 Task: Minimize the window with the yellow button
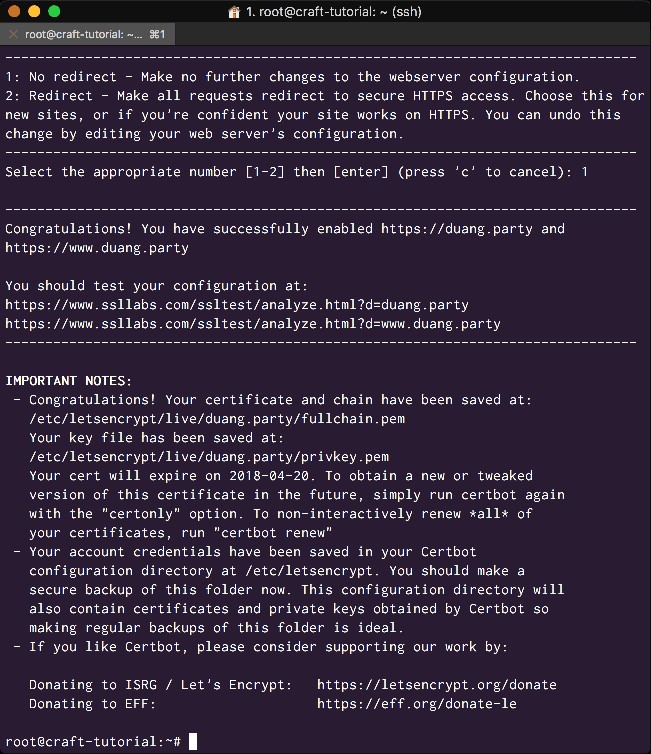(x=34, y=12)
